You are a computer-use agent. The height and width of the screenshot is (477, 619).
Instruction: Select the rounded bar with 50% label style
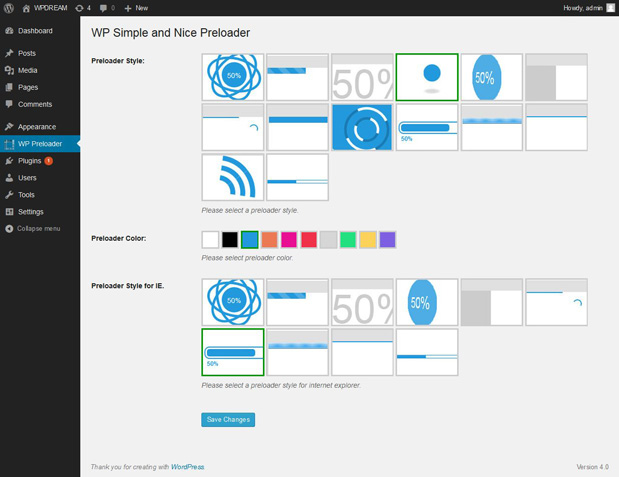(x=427, y=127)
